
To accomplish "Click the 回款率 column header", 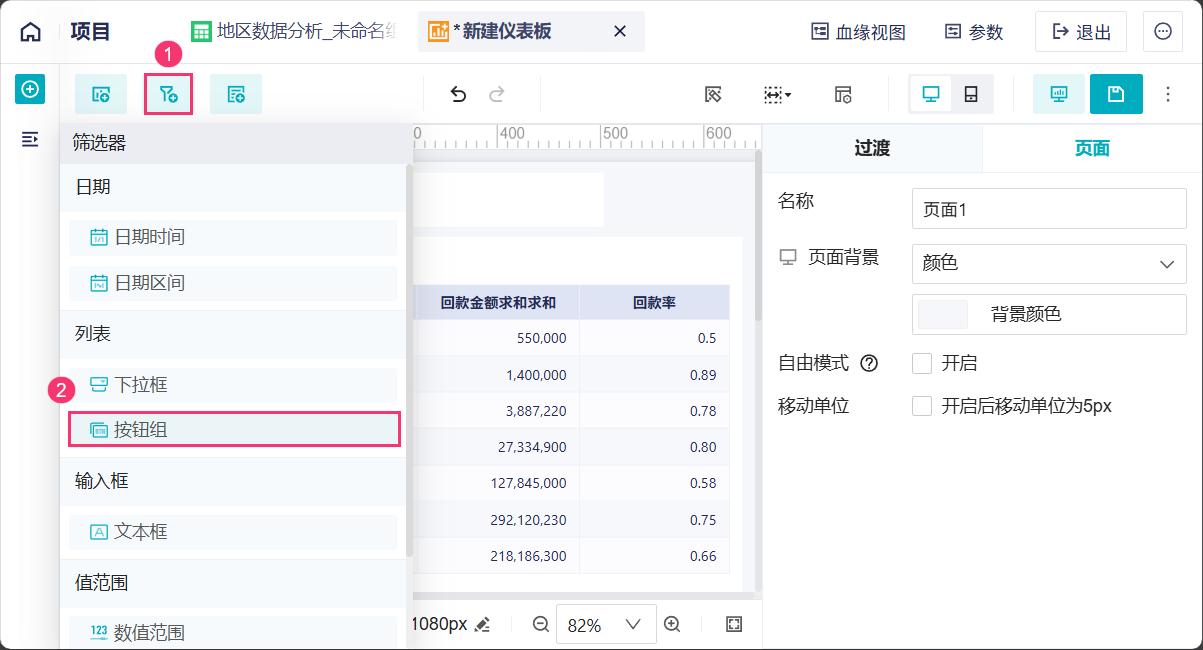I will click(654, 303).
